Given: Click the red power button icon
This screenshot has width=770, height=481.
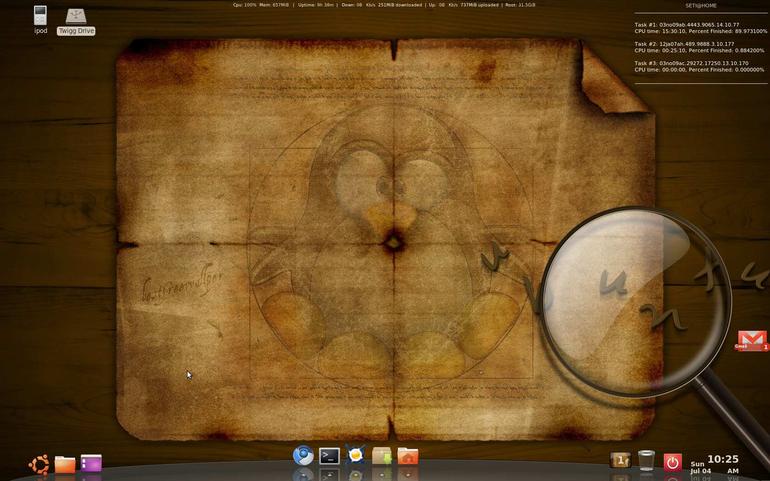Looking at the screenshot, I should pos(672,462).
